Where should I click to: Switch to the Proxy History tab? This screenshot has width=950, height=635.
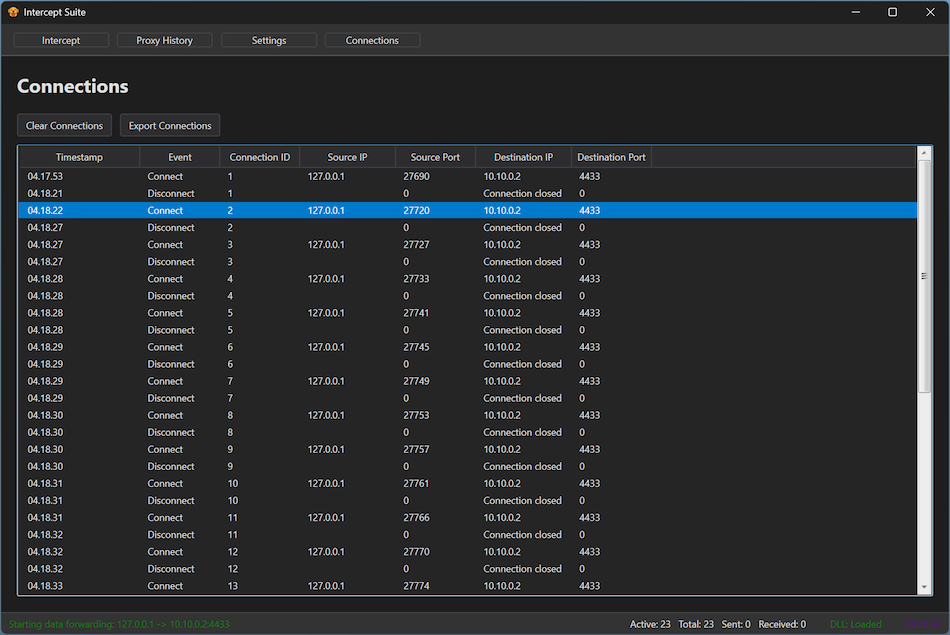click(x=165, y=41)
